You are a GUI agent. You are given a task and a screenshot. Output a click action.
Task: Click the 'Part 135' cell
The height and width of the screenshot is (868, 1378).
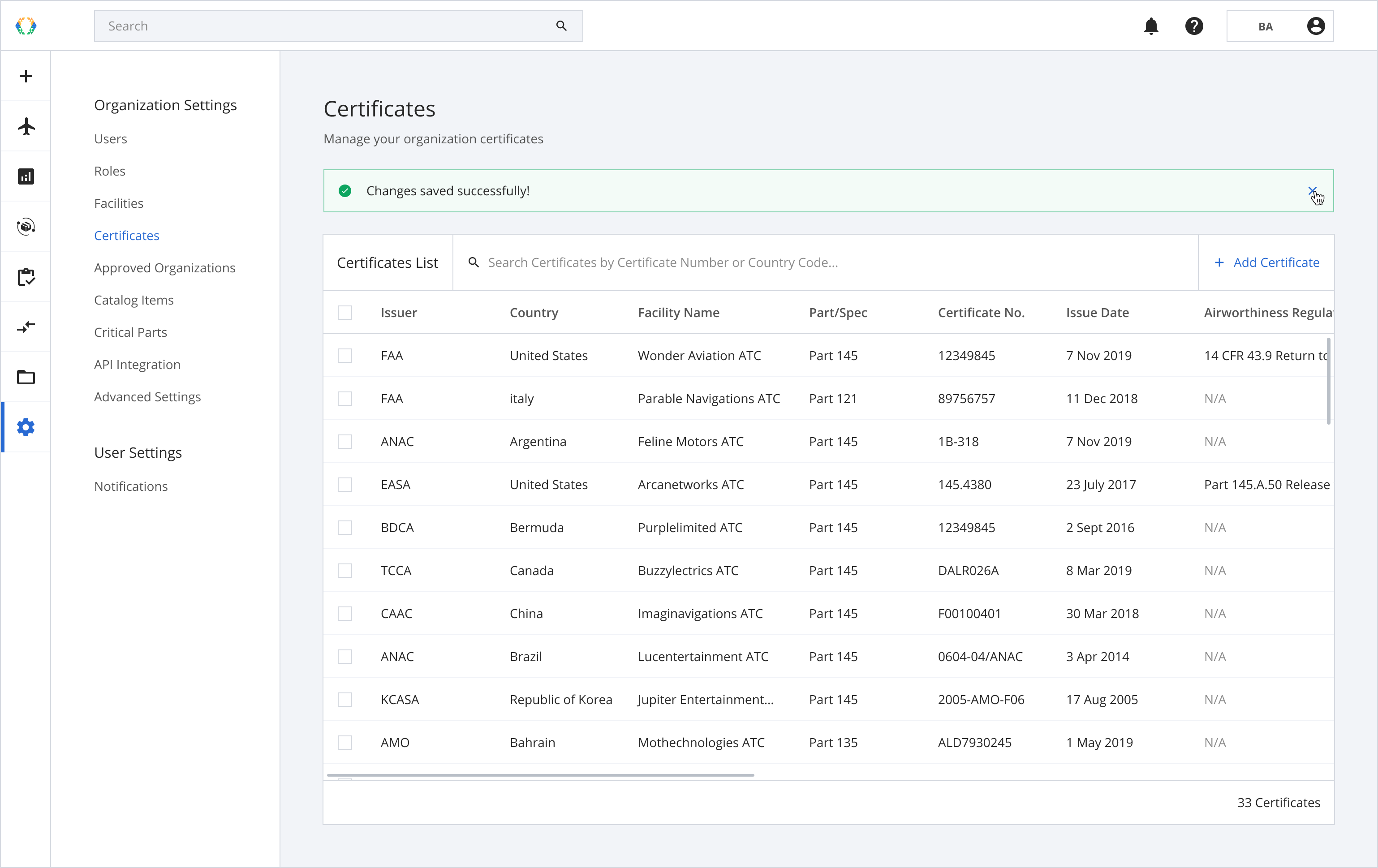[833, 742]
